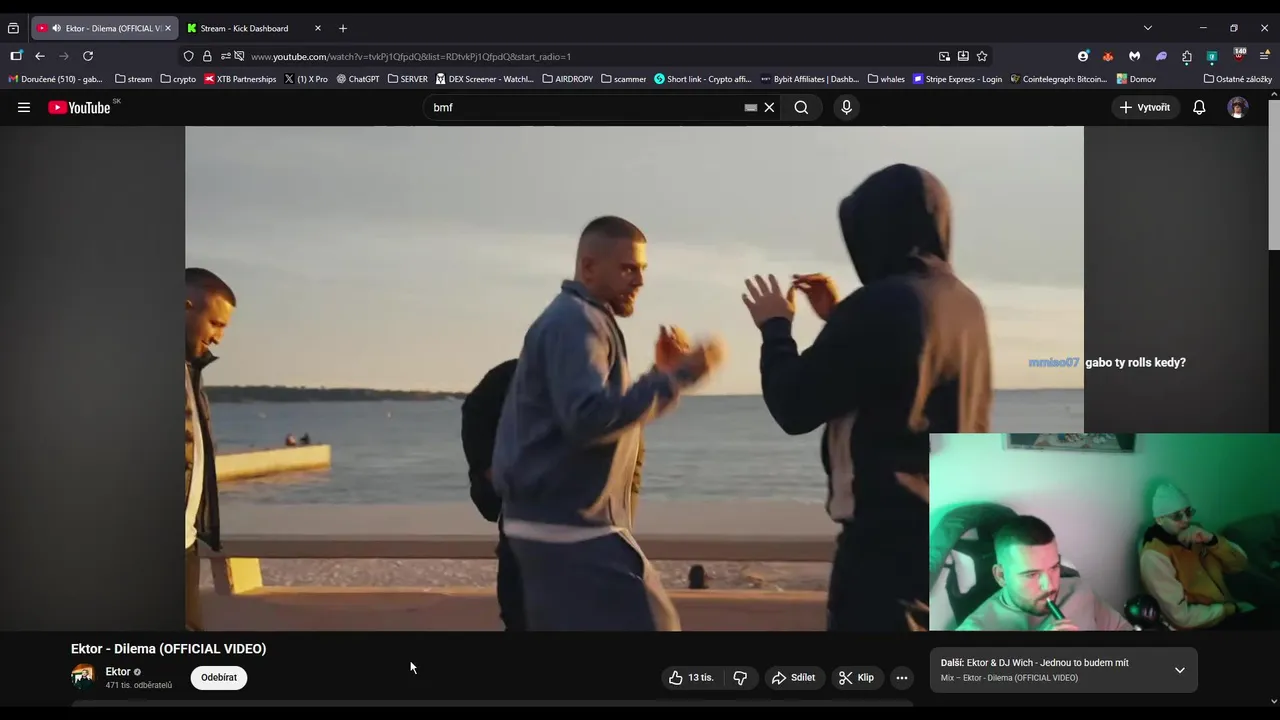
Task: Open the Doručené Gmail bookmark
Action: pos(56,79)
